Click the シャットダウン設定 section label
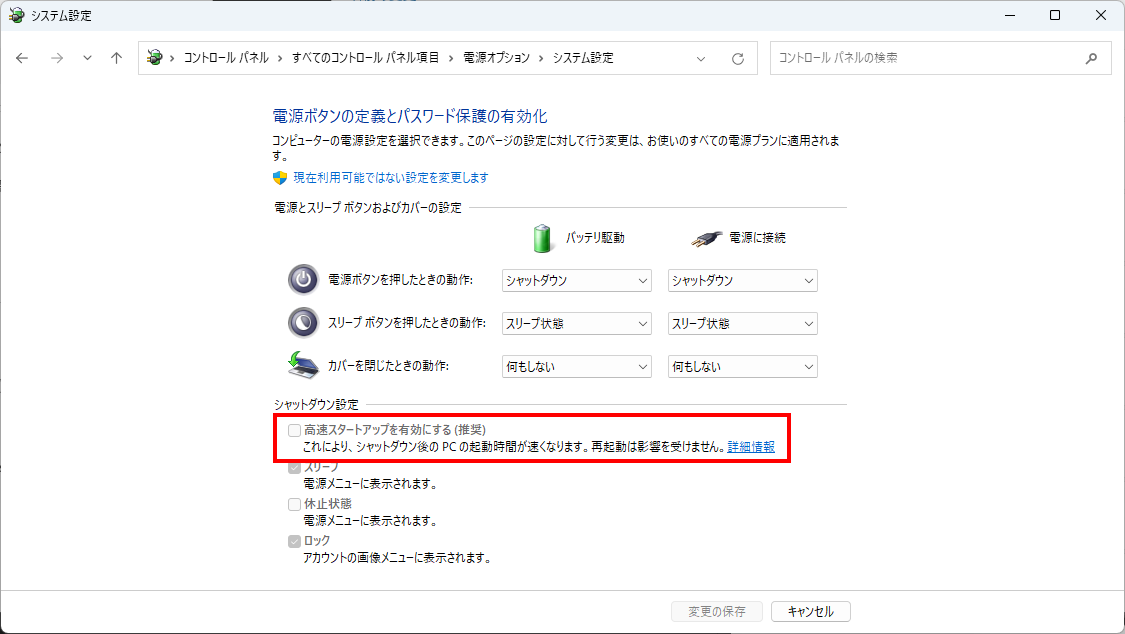 pyautogui.click(x=316, y=404)
